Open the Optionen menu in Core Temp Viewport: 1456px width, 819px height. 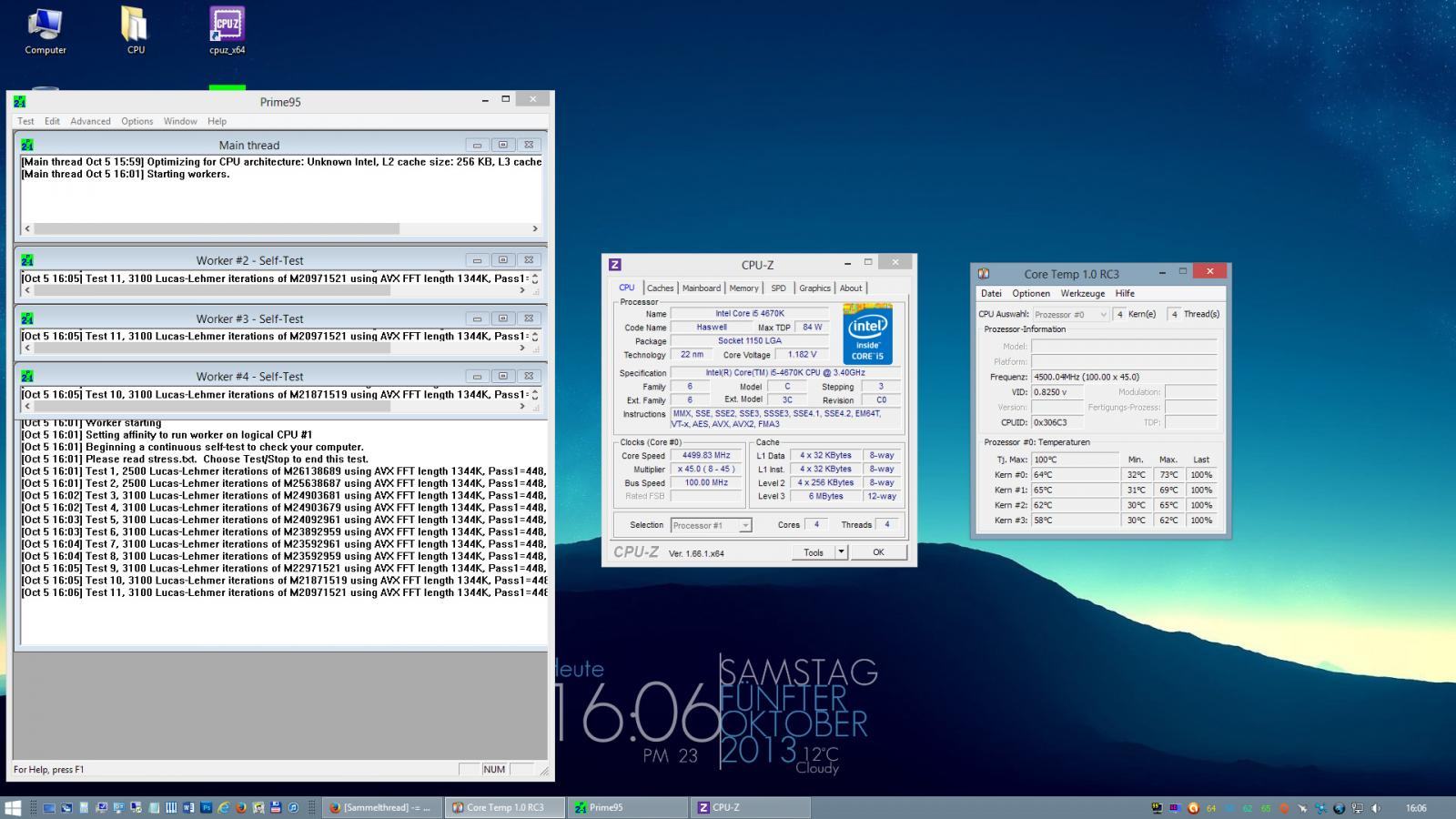[x=1031, y=294]
